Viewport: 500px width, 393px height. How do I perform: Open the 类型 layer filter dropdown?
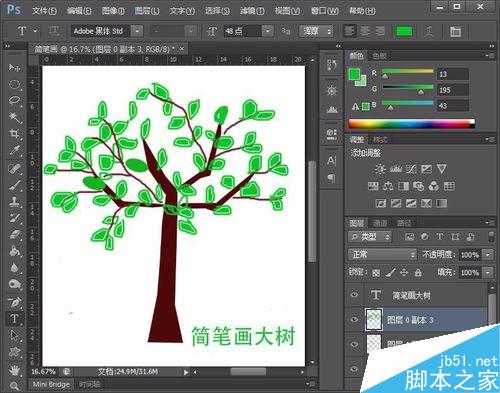point(370,237)
